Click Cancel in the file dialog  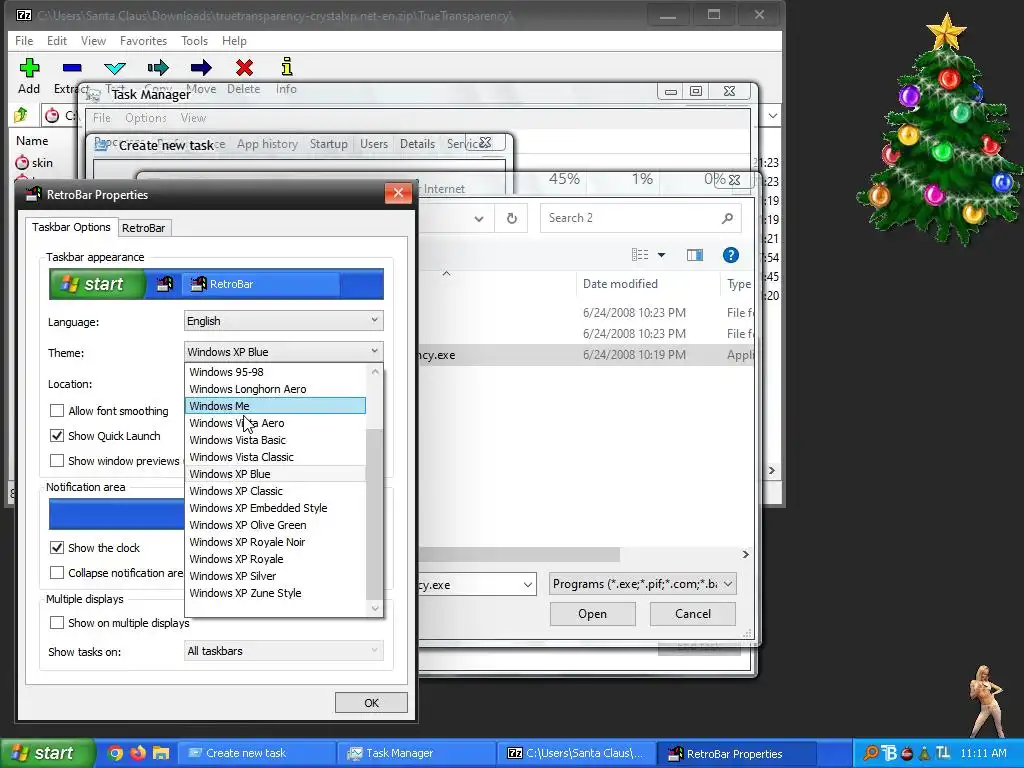pyautogui.click(x=692, y=614)
